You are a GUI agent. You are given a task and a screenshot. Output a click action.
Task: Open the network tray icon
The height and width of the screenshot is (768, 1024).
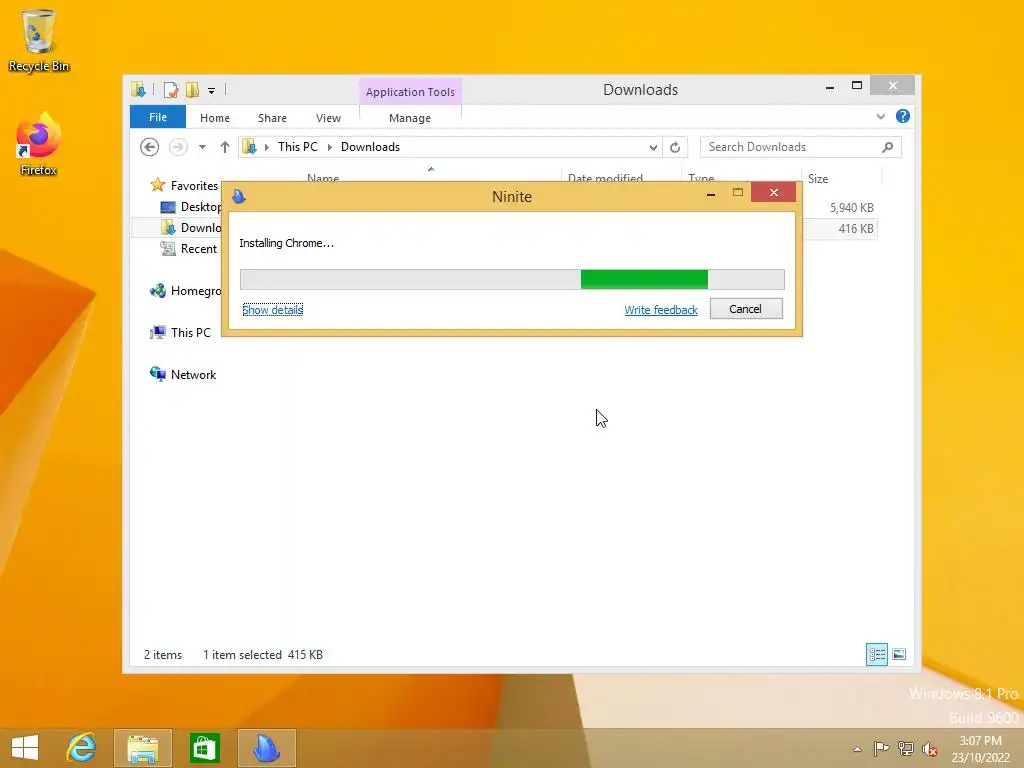906,748
